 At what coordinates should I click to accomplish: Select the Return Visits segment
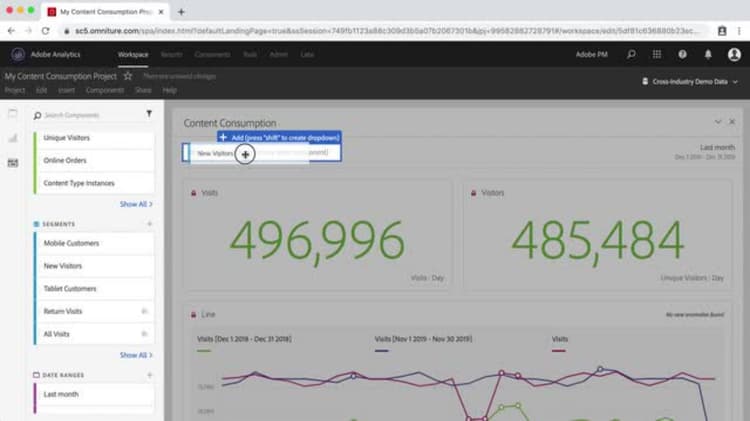point(95,311)
